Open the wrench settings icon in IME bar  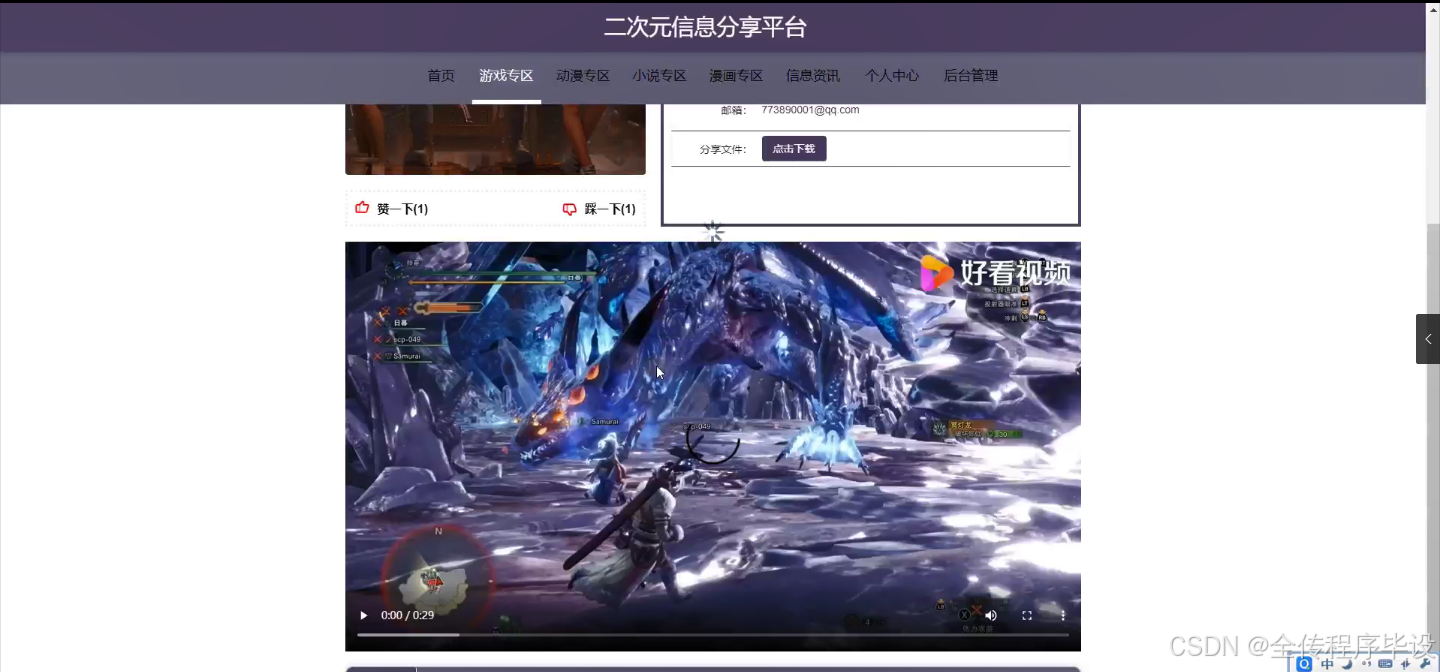(1425, 663)
